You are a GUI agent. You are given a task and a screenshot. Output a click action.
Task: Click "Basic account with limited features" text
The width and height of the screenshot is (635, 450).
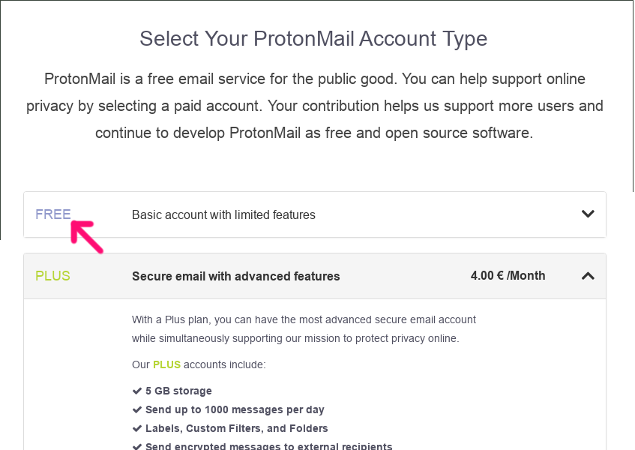coord(223,215)
